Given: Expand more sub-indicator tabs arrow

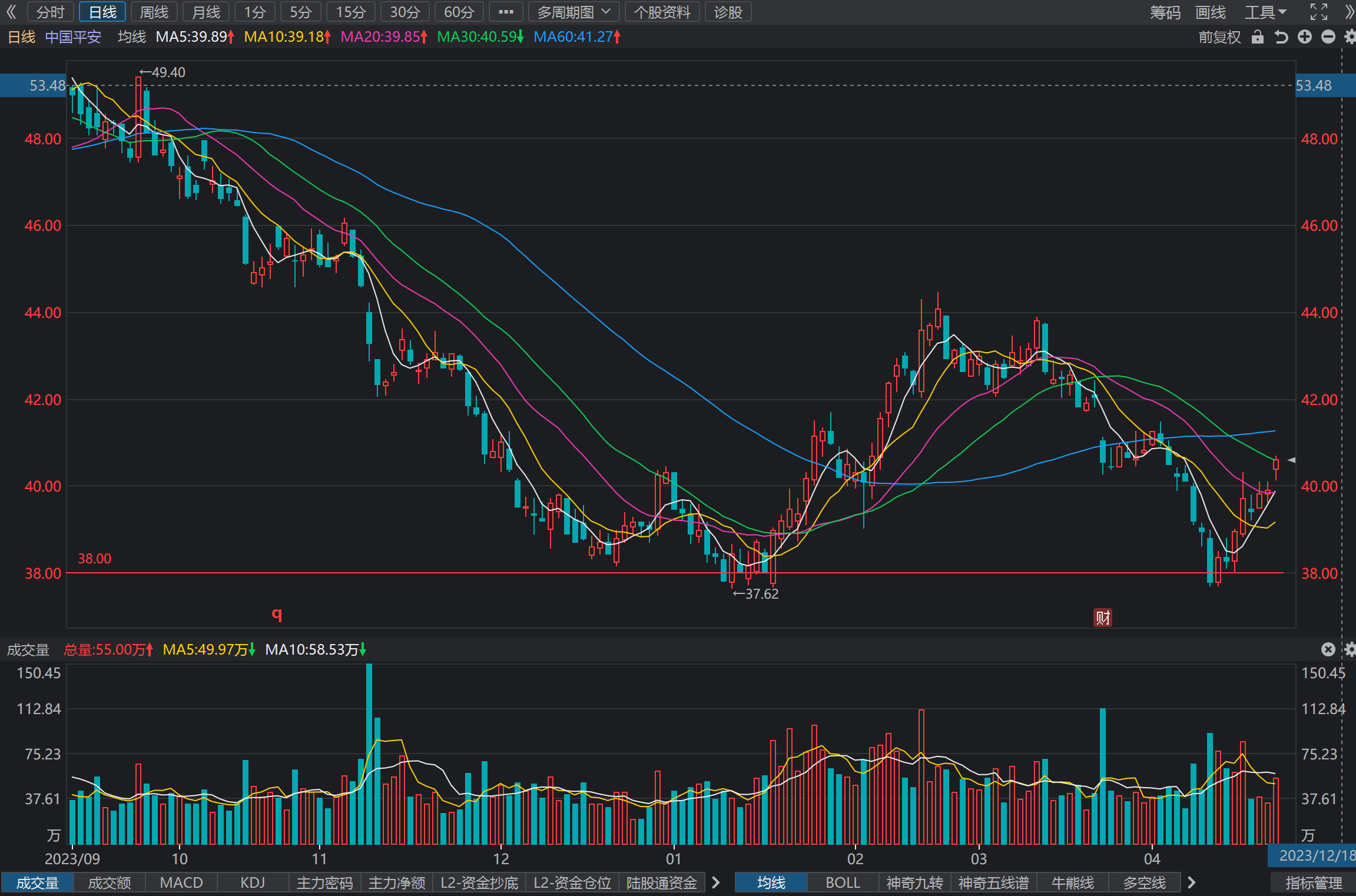Looking at the screenshot, I should click(x=716, y=882).
